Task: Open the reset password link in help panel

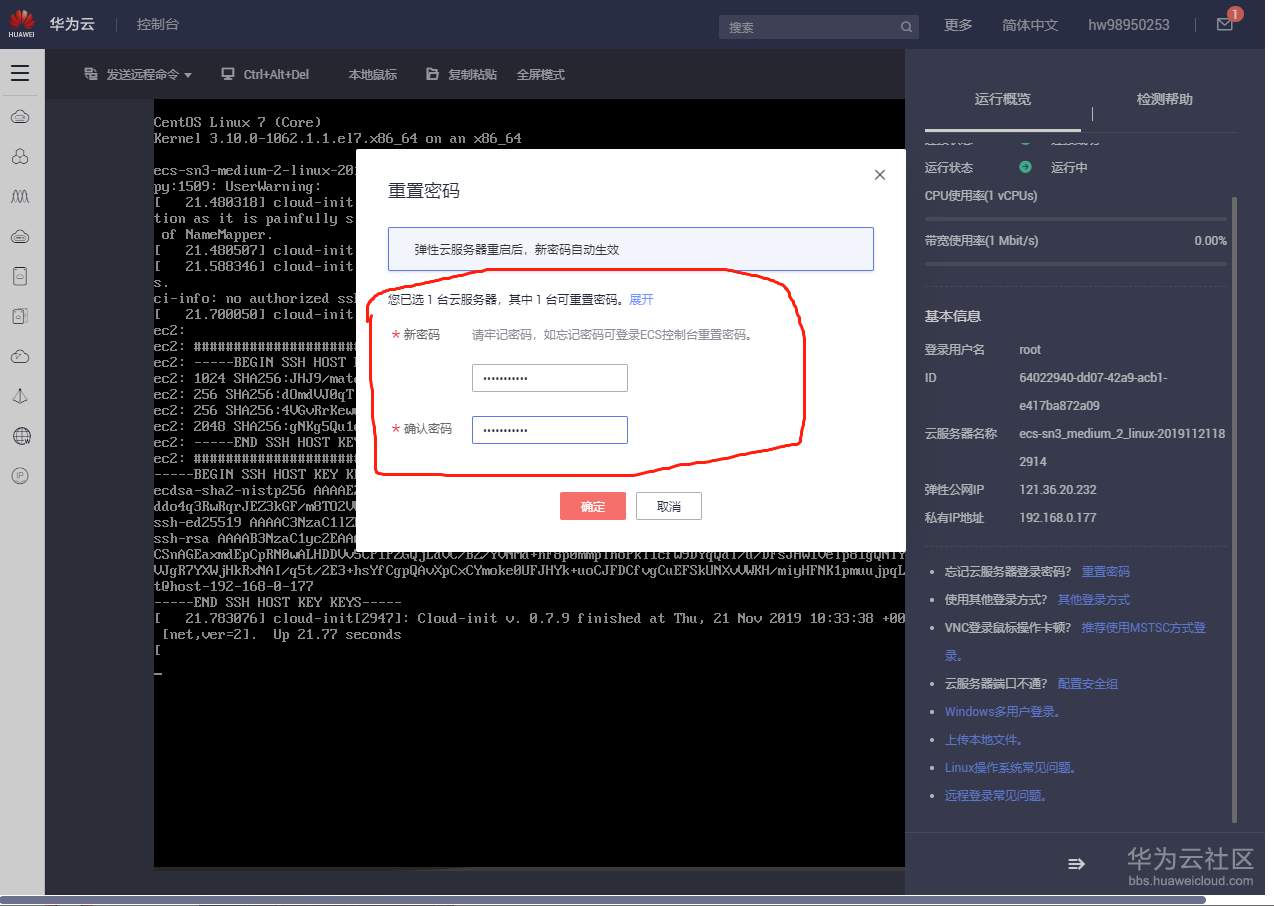Action: point(1106,572)
